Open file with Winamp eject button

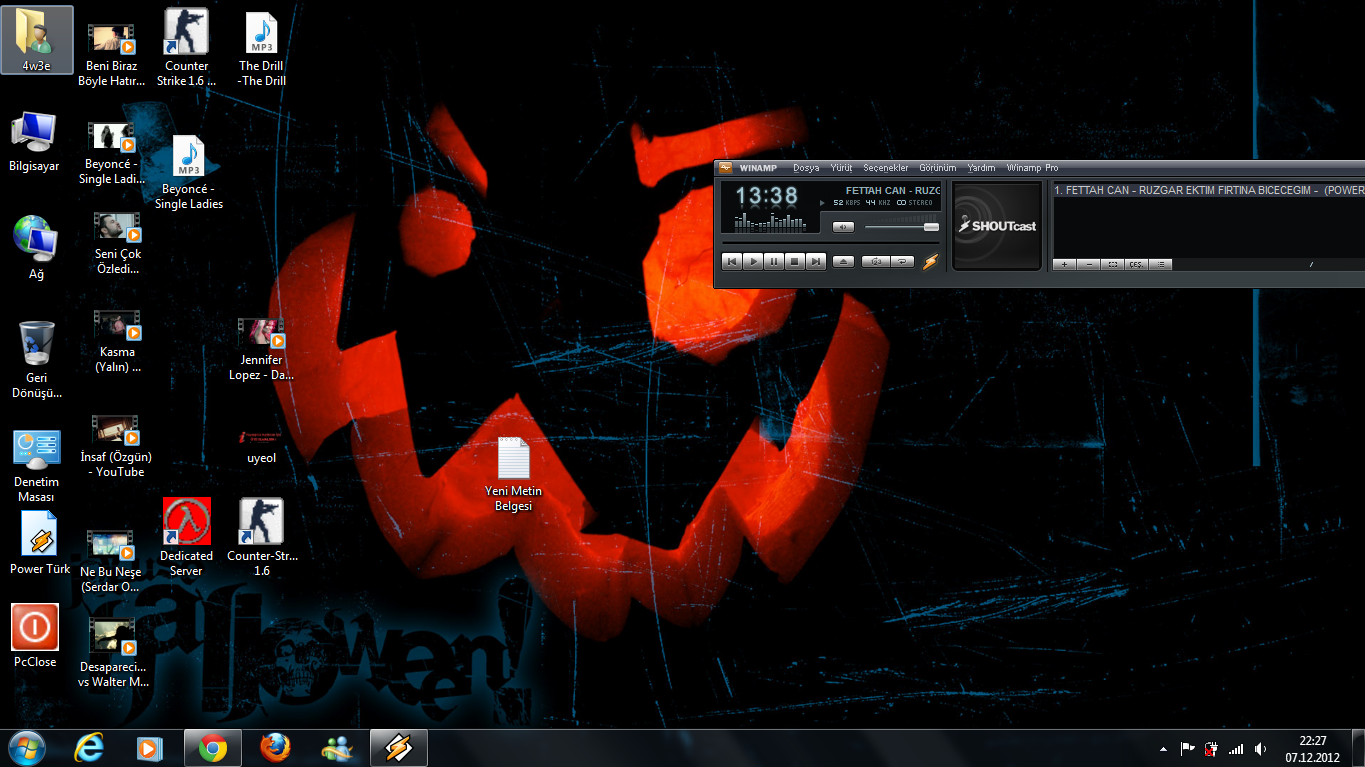(843, 262)
